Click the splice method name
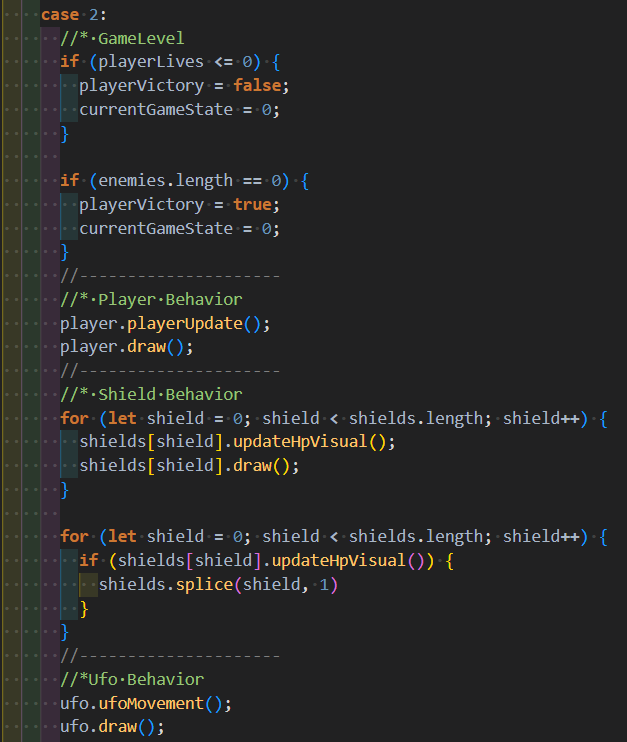Image resolution: width=627 pixels, height=742 pixels. (x=204, y=585)
